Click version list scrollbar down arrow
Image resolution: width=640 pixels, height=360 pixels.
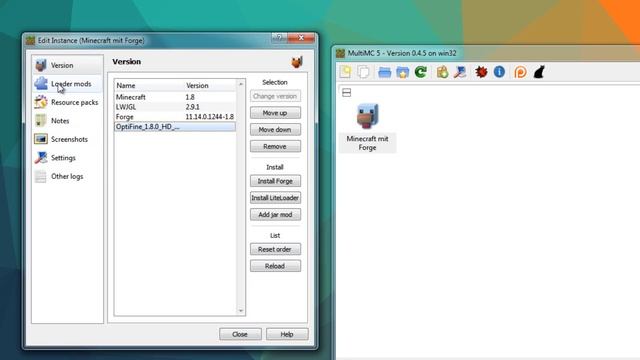pos(240,311)
